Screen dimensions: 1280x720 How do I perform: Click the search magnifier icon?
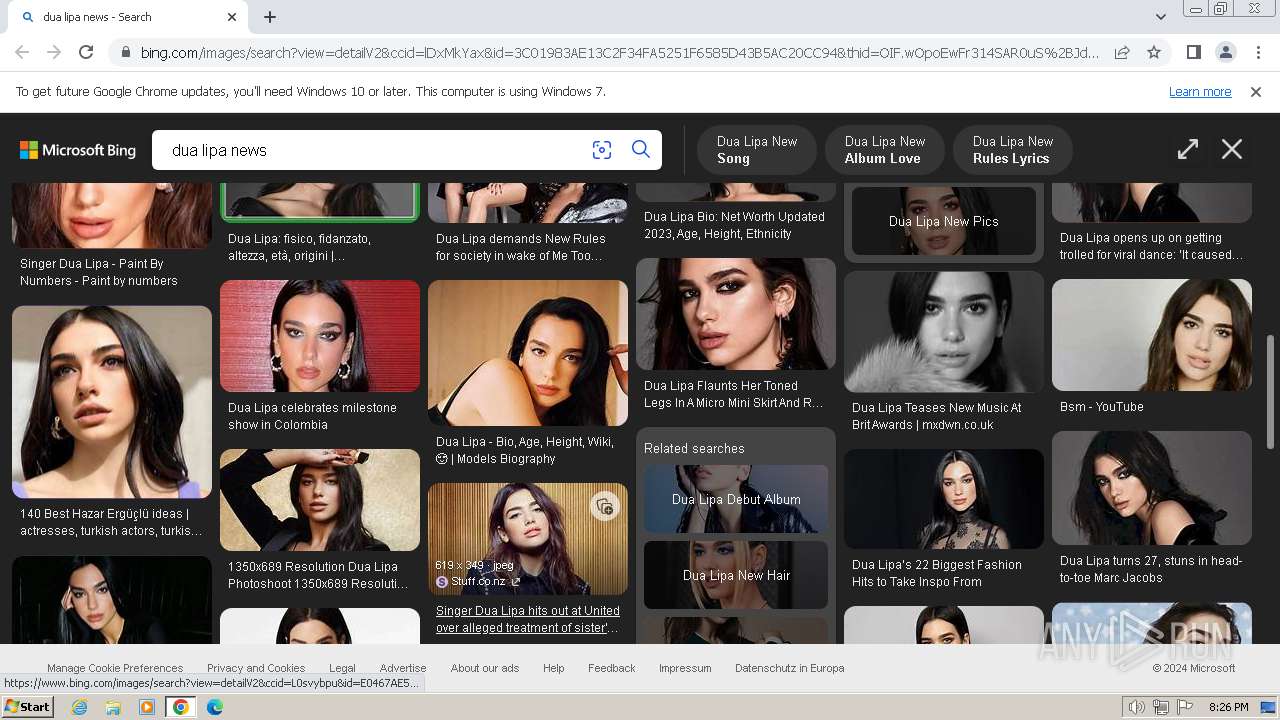coord(641,150)
